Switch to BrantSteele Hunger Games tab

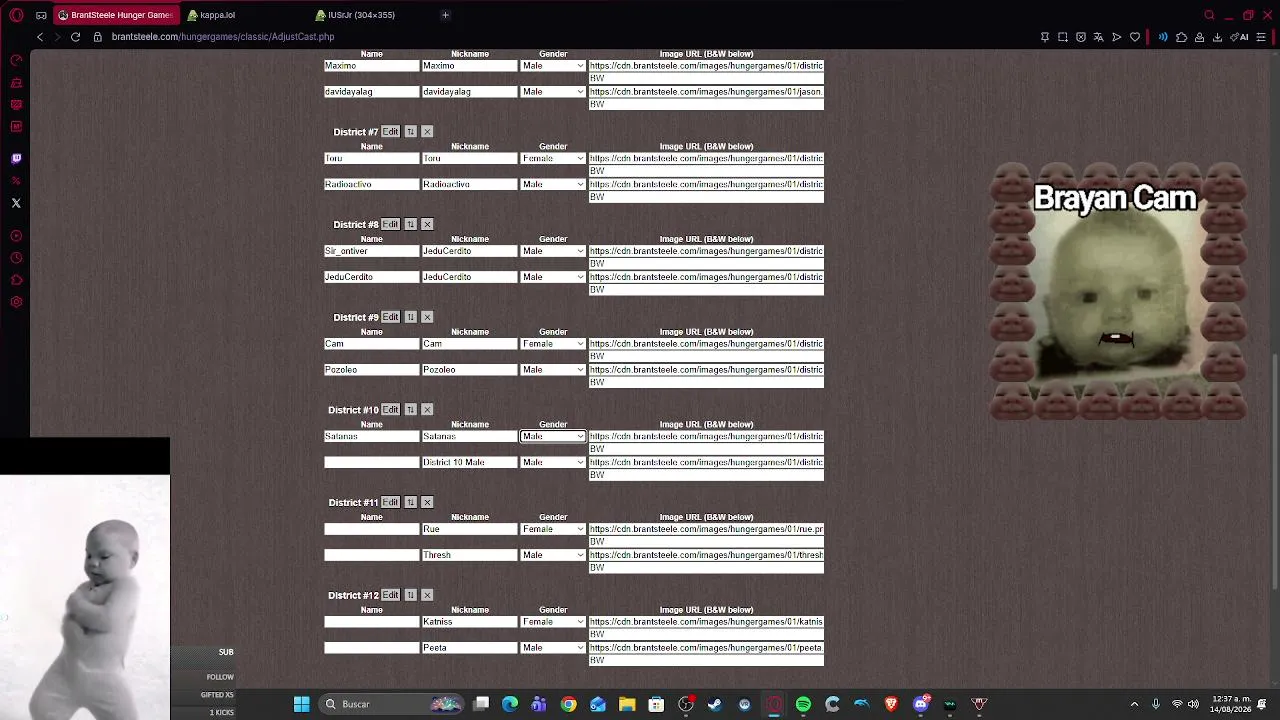[x=115, y=15]
